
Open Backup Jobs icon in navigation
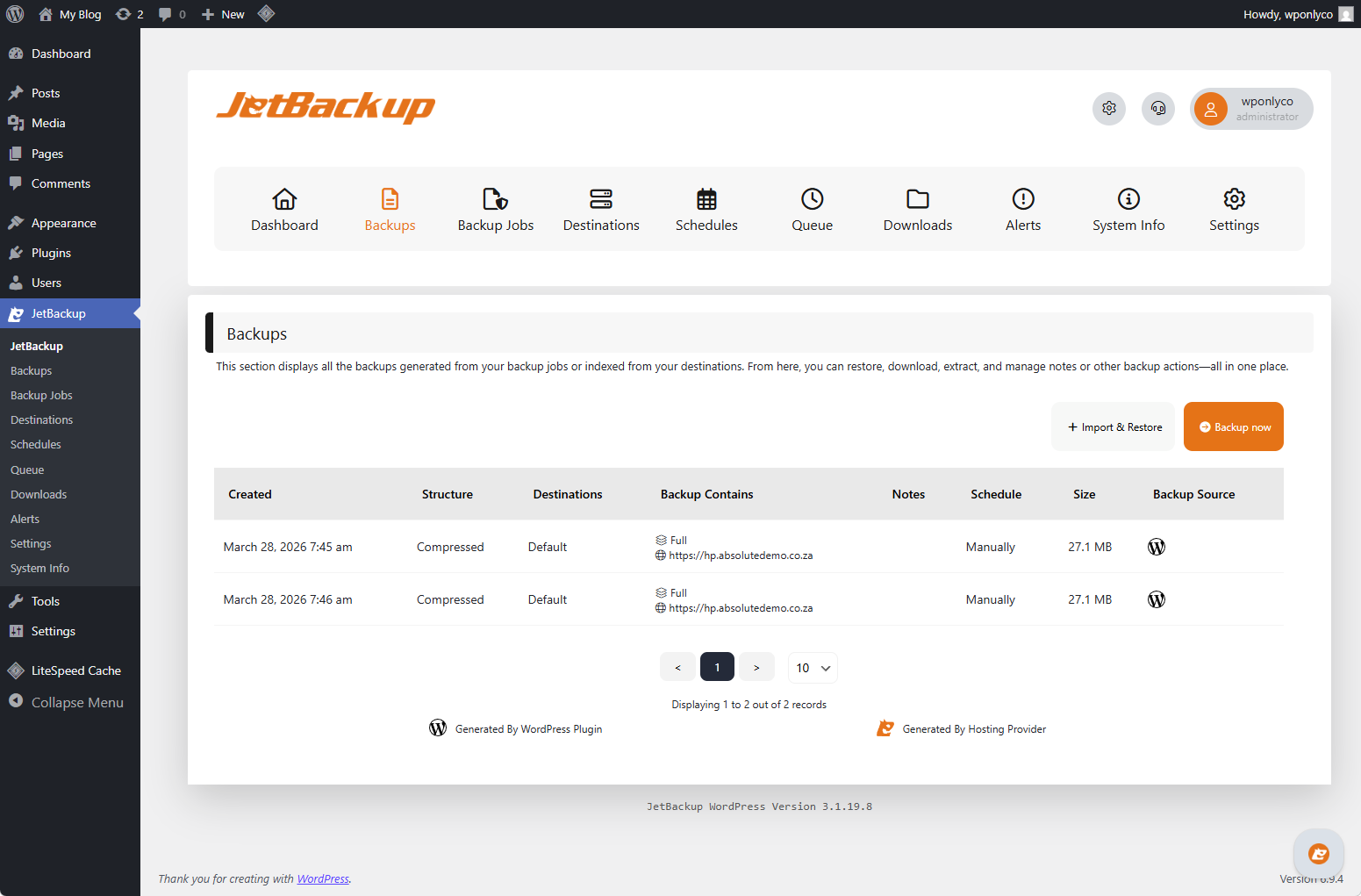pos(496,199)
